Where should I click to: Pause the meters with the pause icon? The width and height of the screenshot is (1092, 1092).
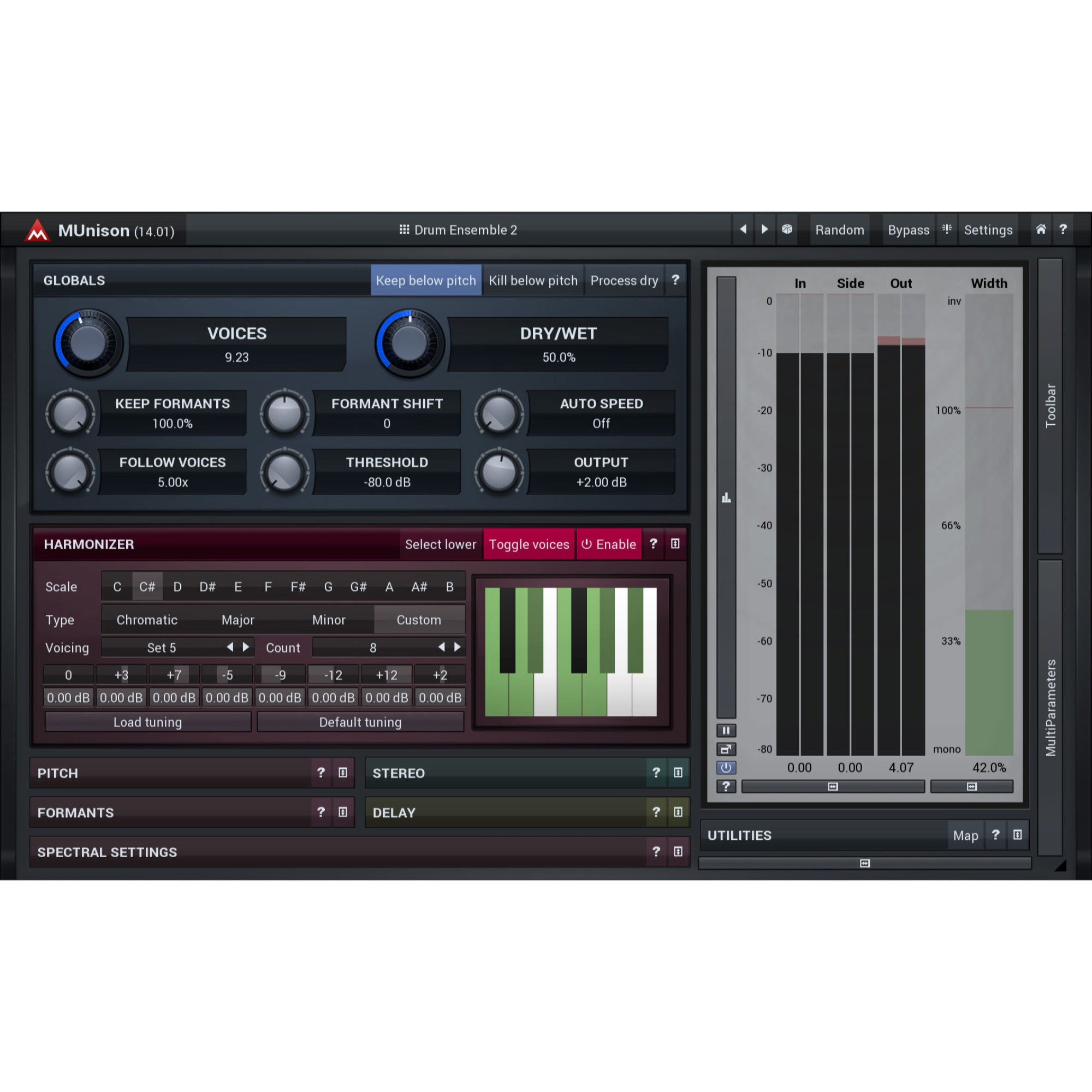tap(726, 730)
